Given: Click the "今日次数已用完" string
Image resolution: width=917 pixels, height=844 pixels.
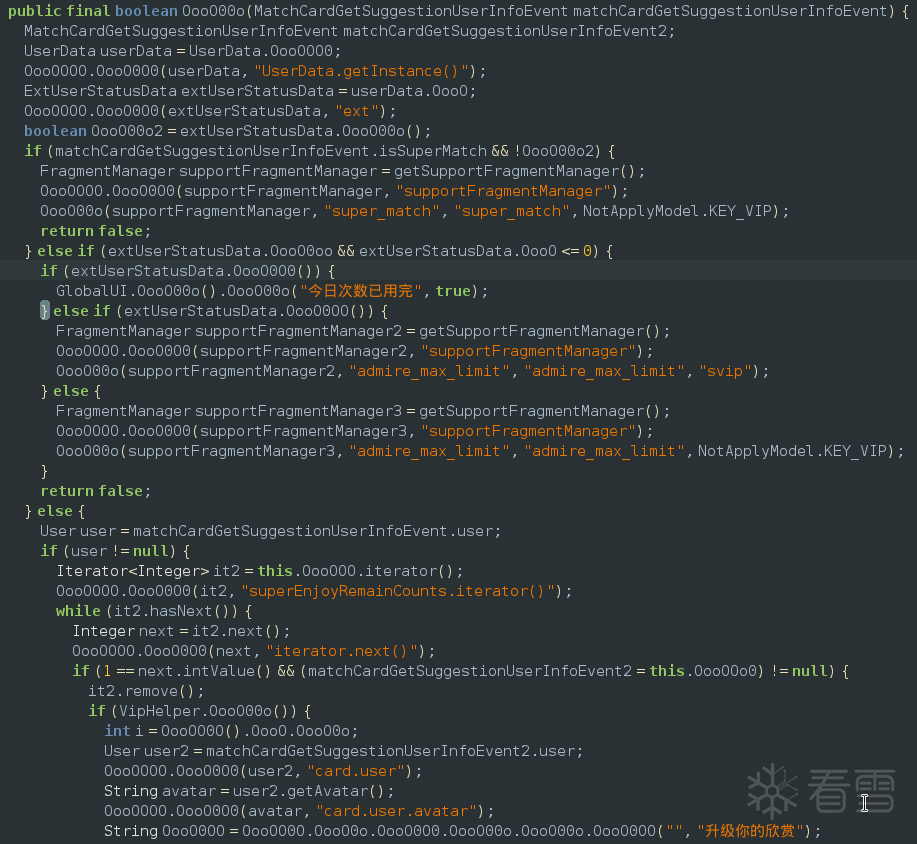Looking at the screenshot, I should coord(360,291).
